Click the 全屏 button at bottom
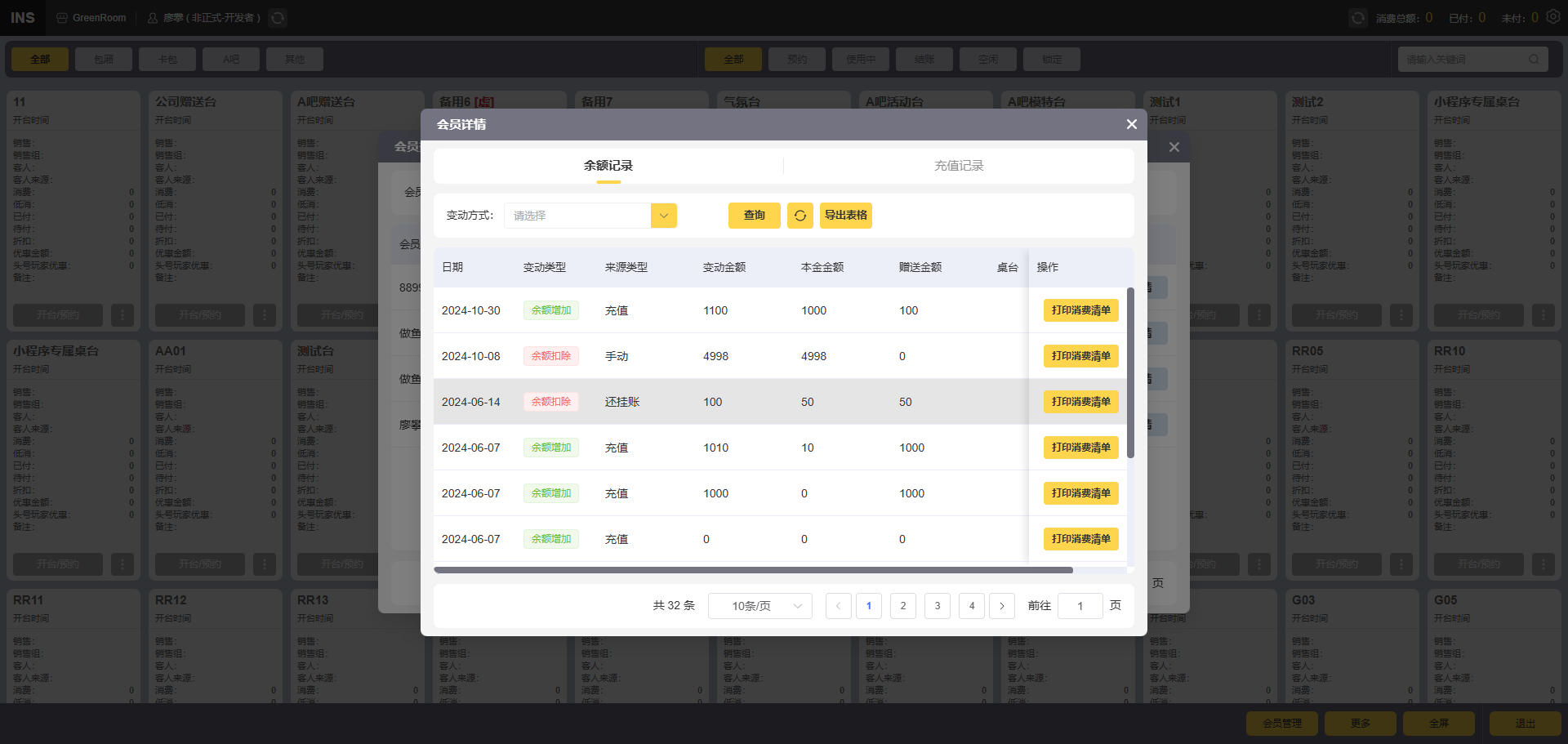This screenshot has width=1568, height=744. click(x=1439, y=724)
